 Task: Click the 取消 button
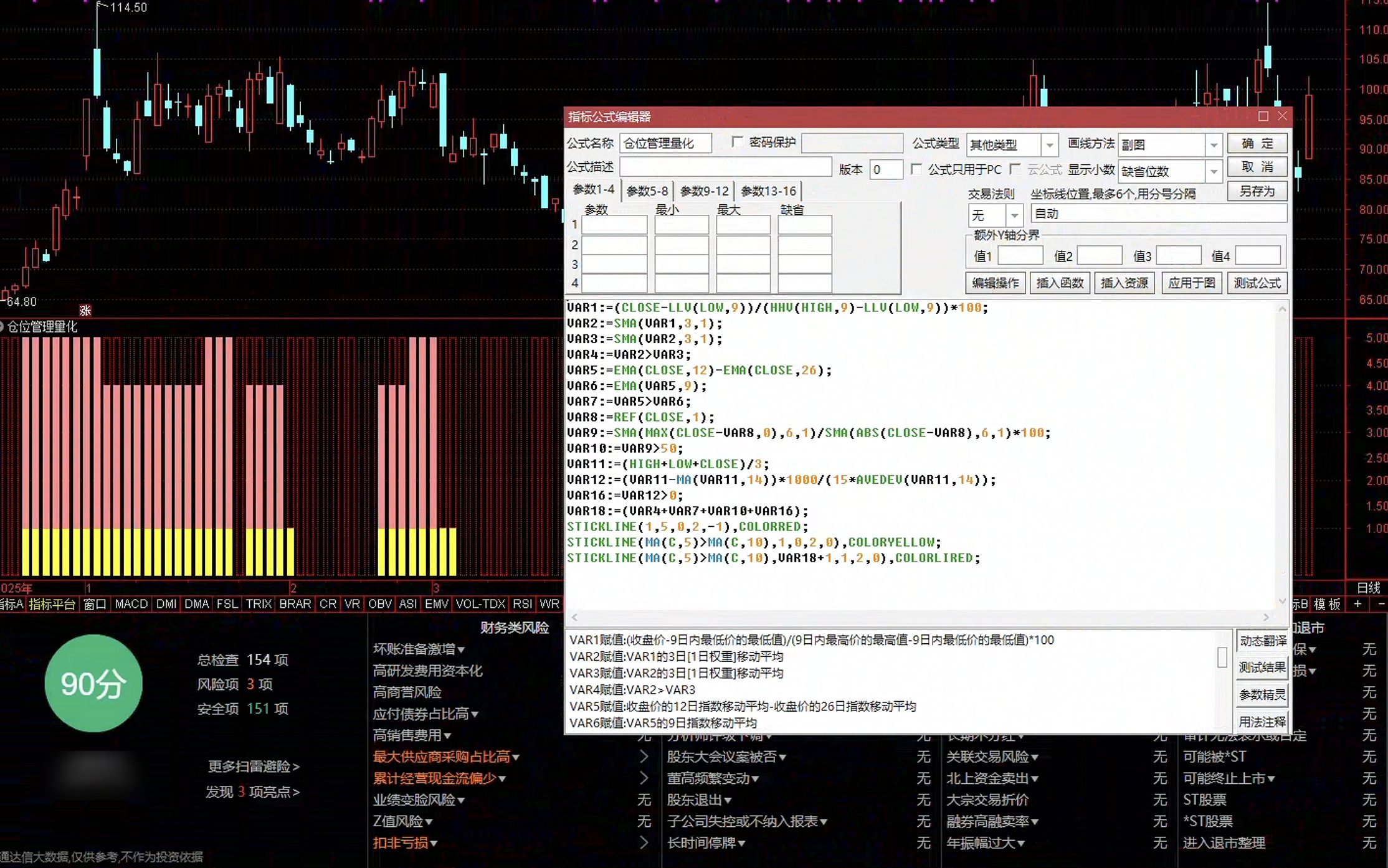[x=1257, y=167]
